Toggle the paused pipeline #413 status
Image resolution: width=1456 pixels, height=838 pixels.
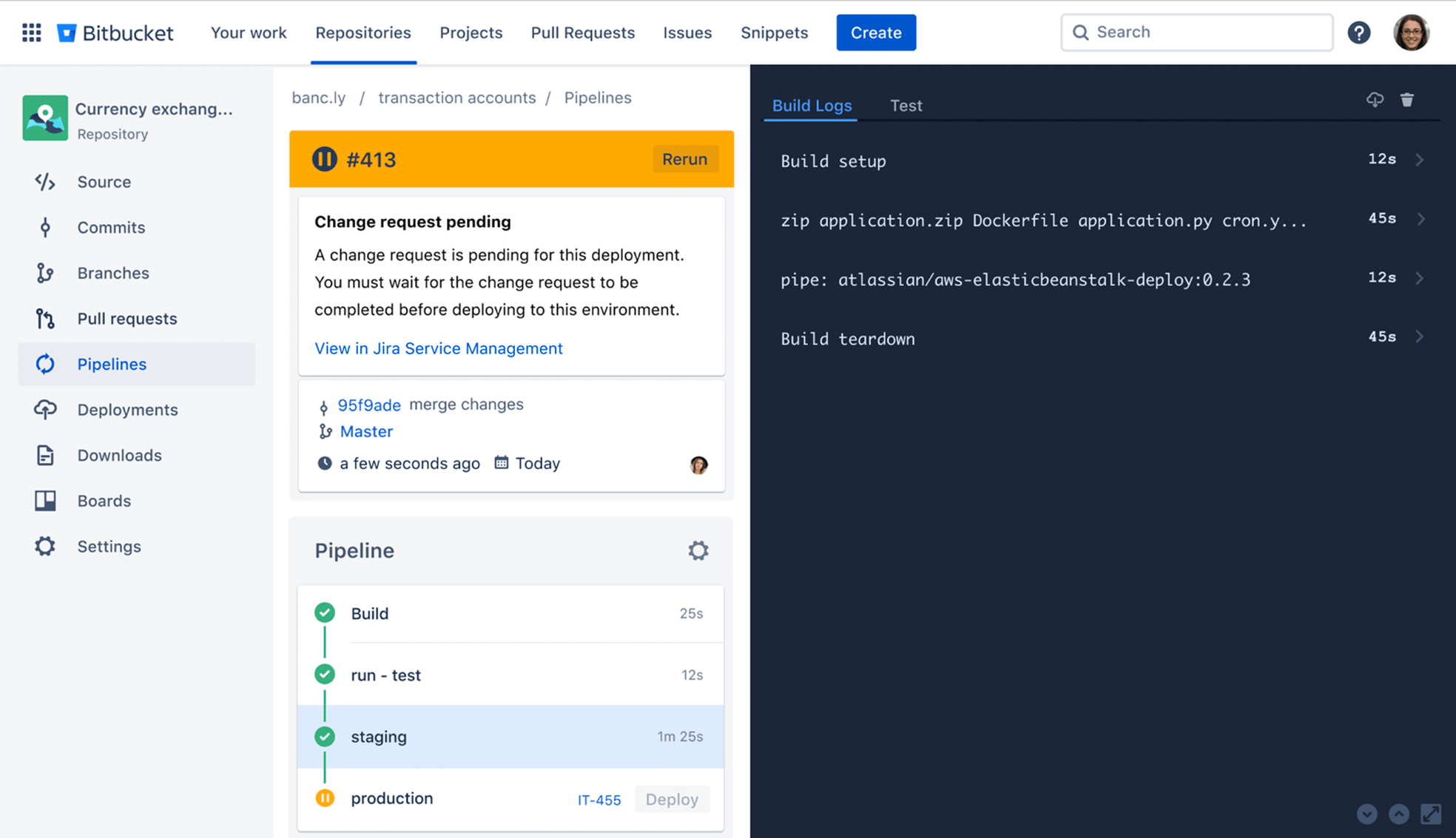[x=325, y=159]
